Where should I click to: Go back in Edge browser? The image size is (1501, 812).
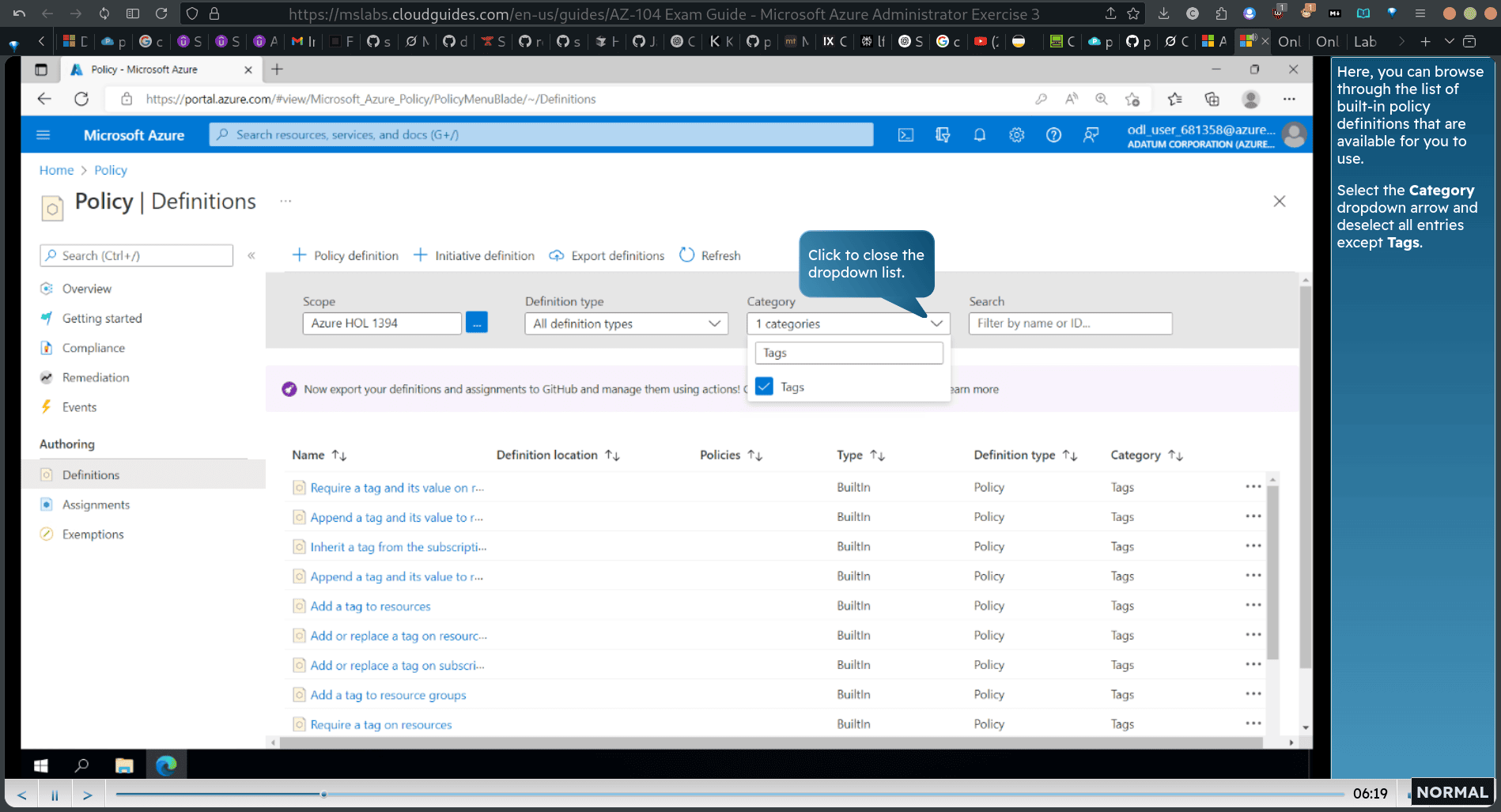(44, 99)
